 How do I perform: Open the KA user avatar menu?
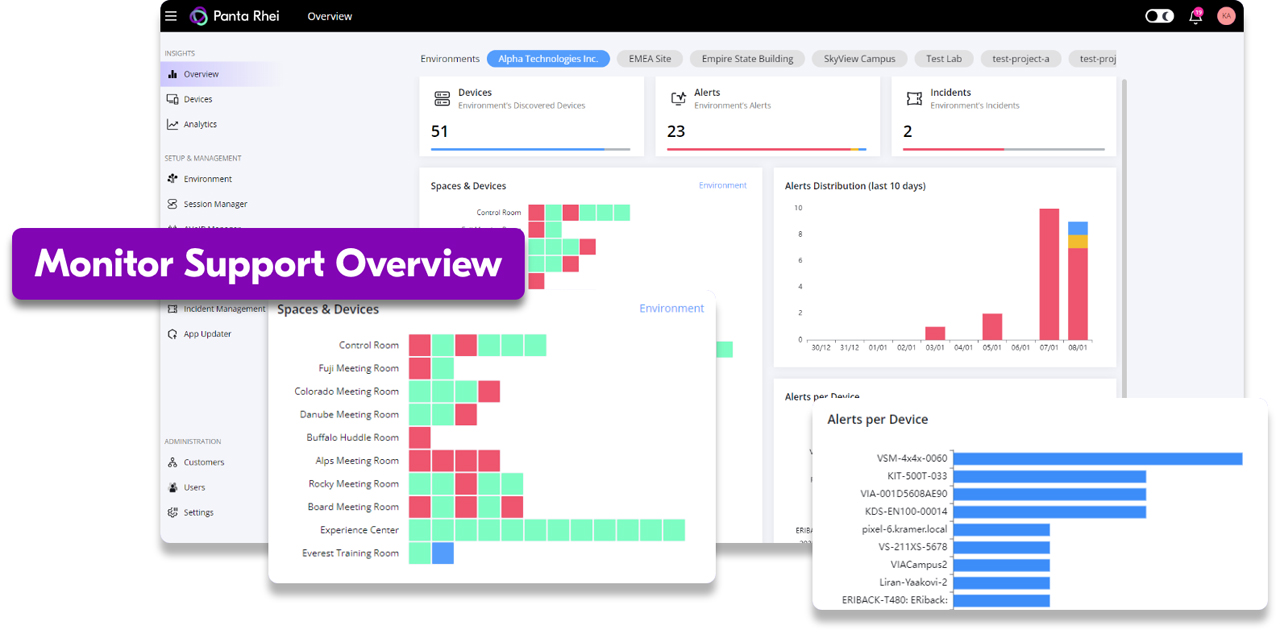point(1226,16)
